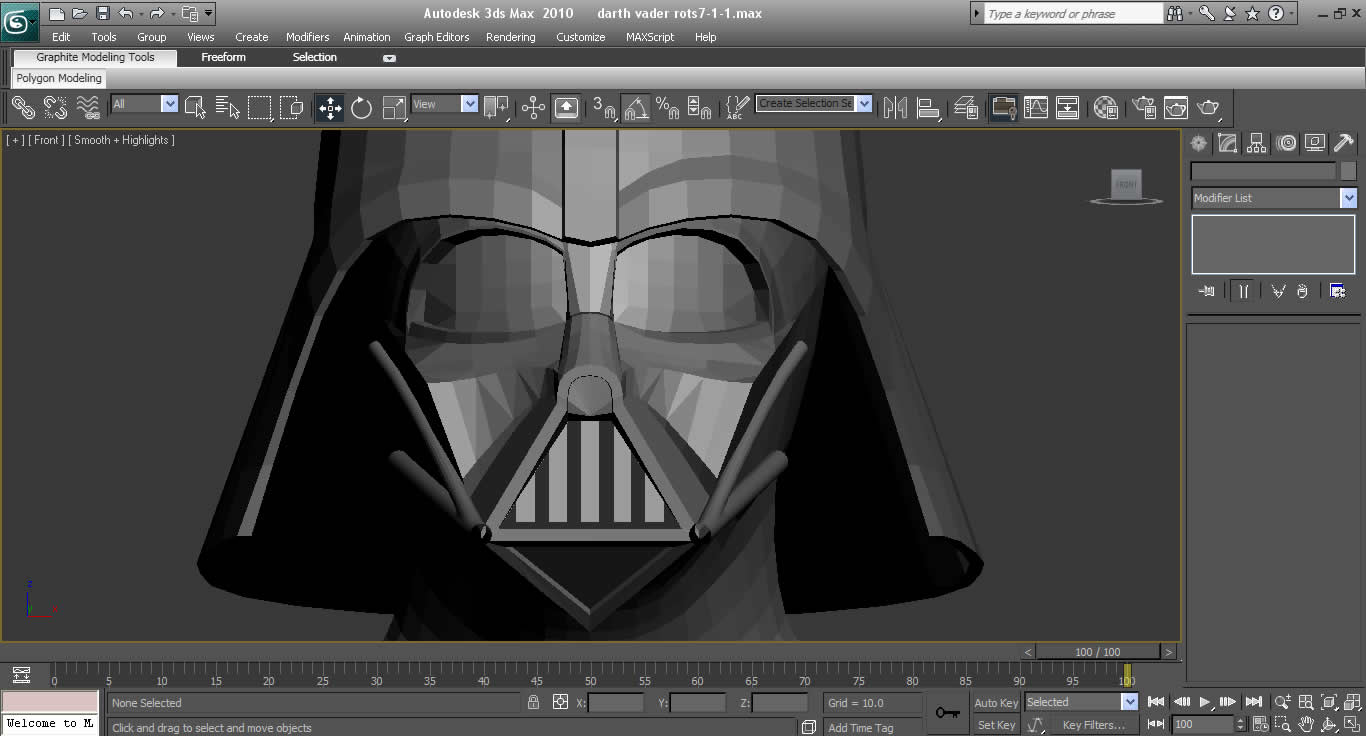The width and height of the screenshot is (1366, 736).
Task: Activate Select and Move tool
Action: pos(330,107)
